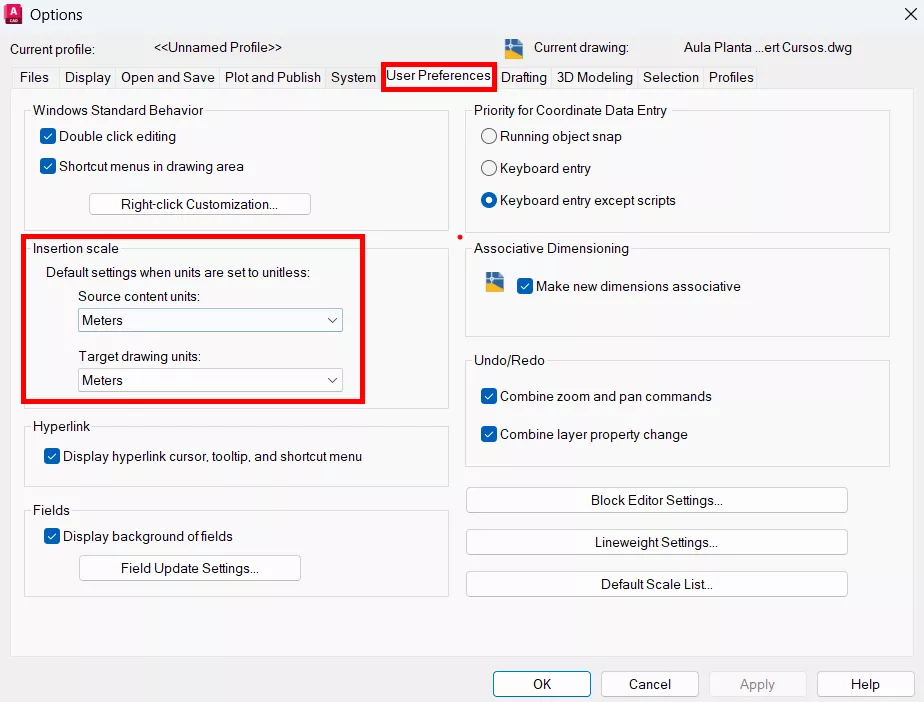
Task: Toggle Shortcut menus in drawing area
Action: 48,166
